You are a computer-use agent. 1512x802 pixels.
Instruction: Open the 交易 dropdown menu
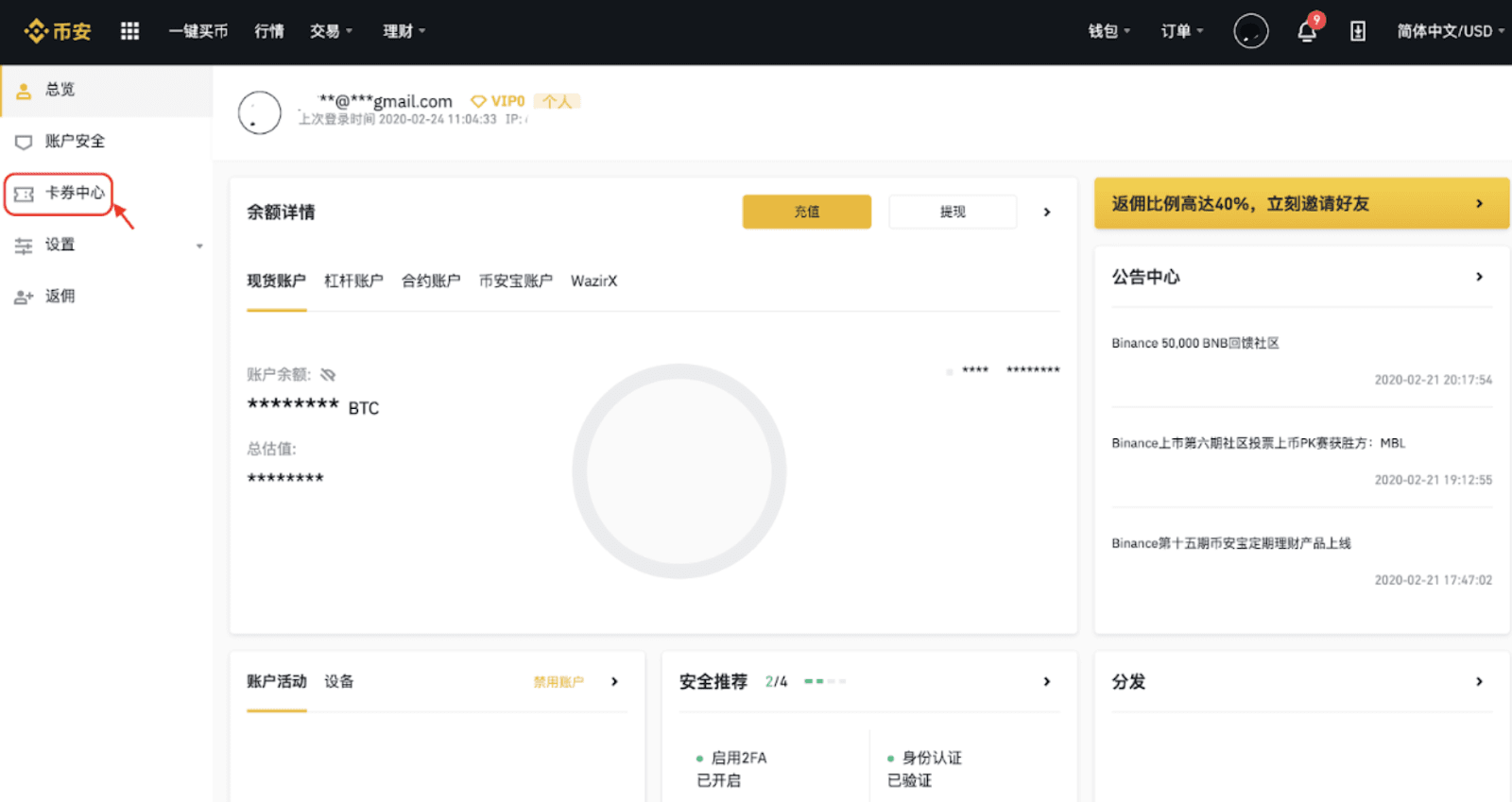331,31
